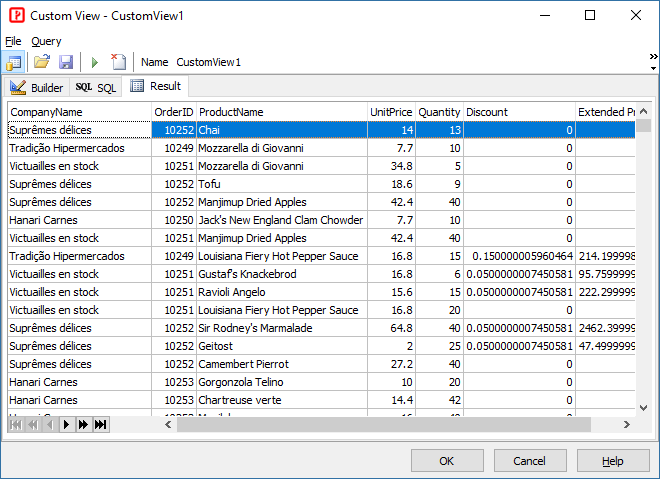660x479 pixels.
Task: Click the Help button
Action: (x=612, y=461)
